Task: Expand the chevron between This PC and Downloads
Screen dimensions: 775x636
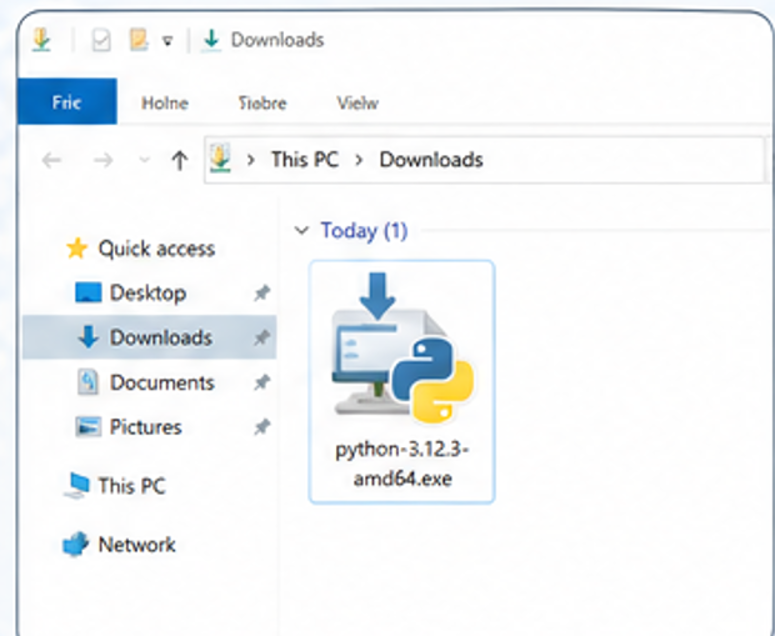Action: tap(359, 160)
